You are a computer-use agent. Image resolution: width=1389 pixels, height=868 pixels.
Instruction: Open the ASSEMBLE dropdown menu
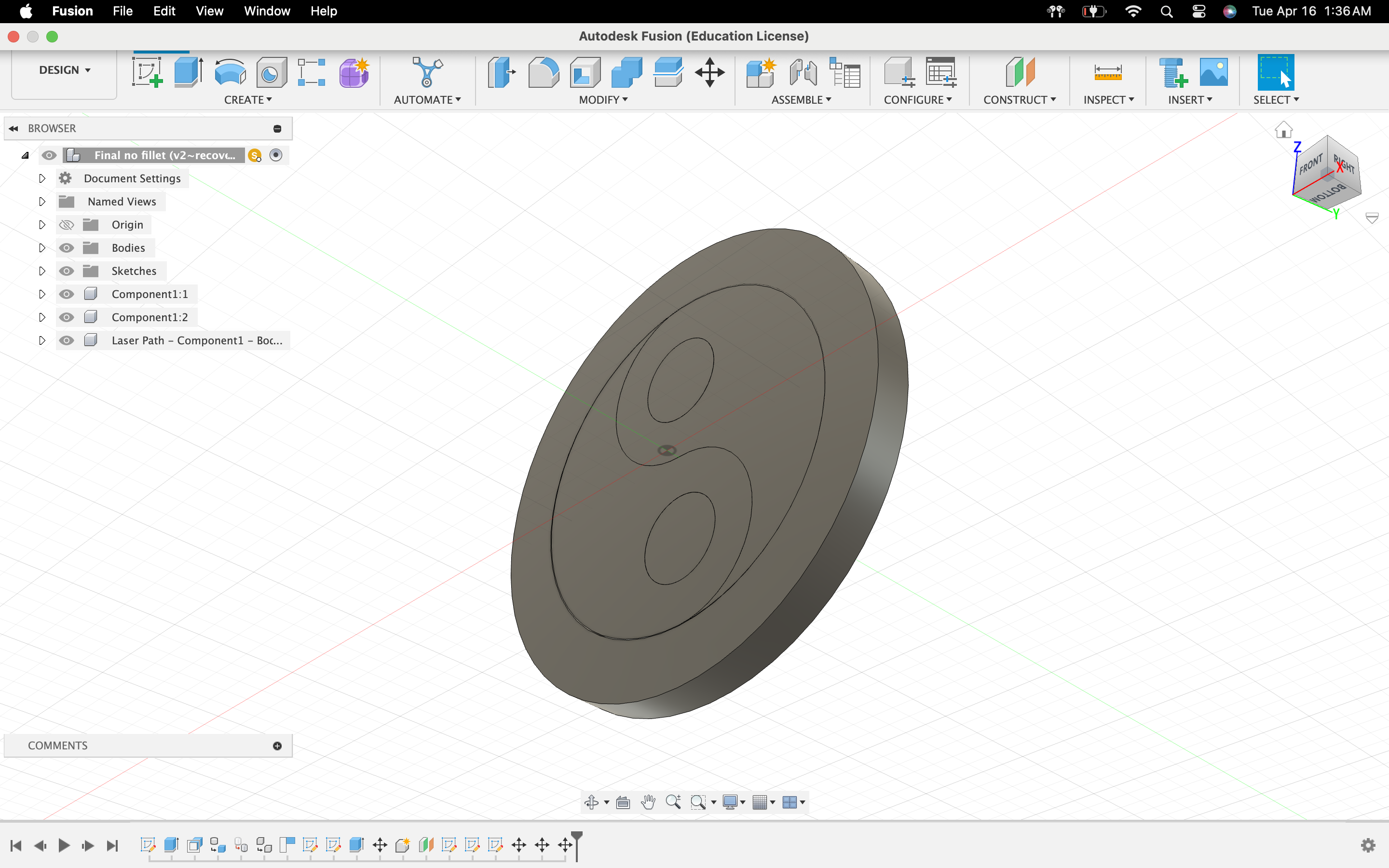(801, 100)
